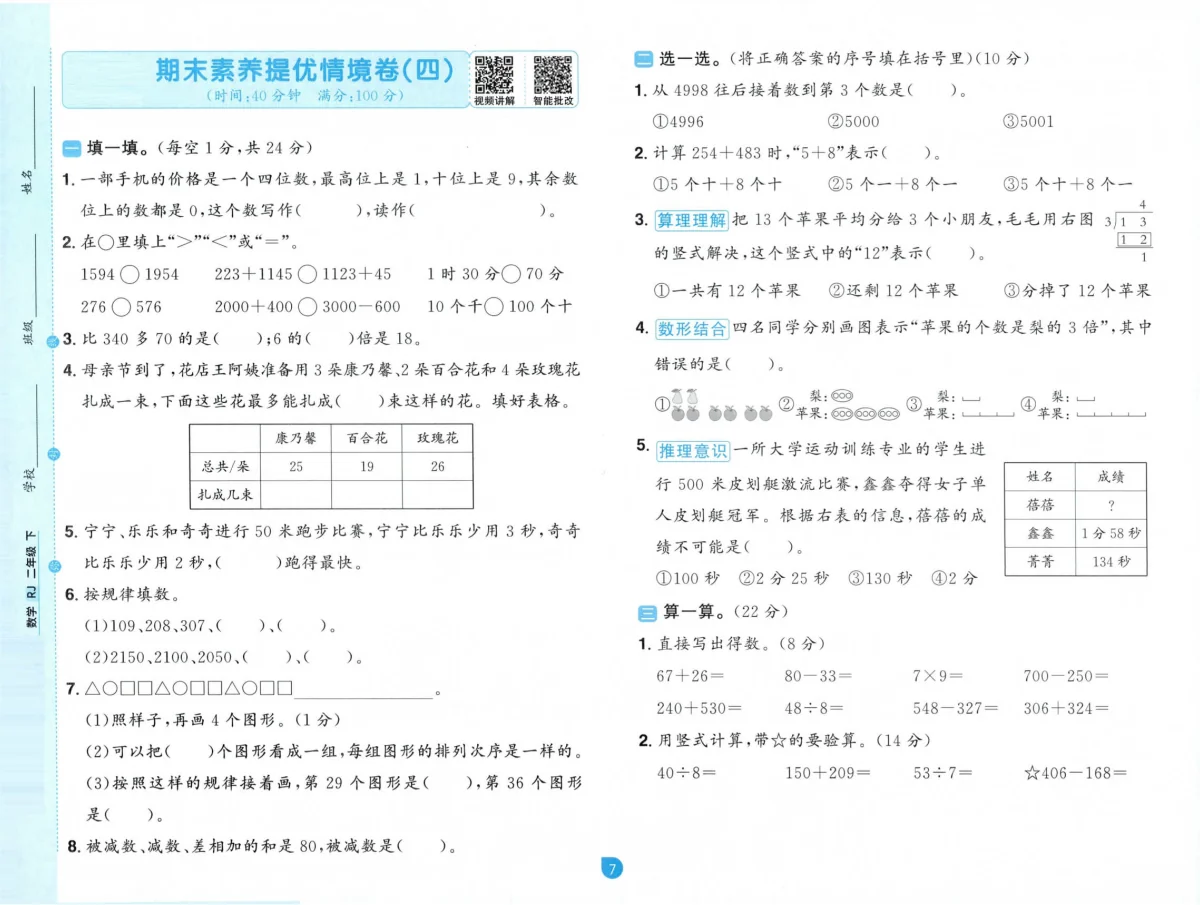Screen dimensions: 1200x905
Task: Click the circle between 2000+400 and 3000-600
Action: pyautogui.click(x=307, y=306)
